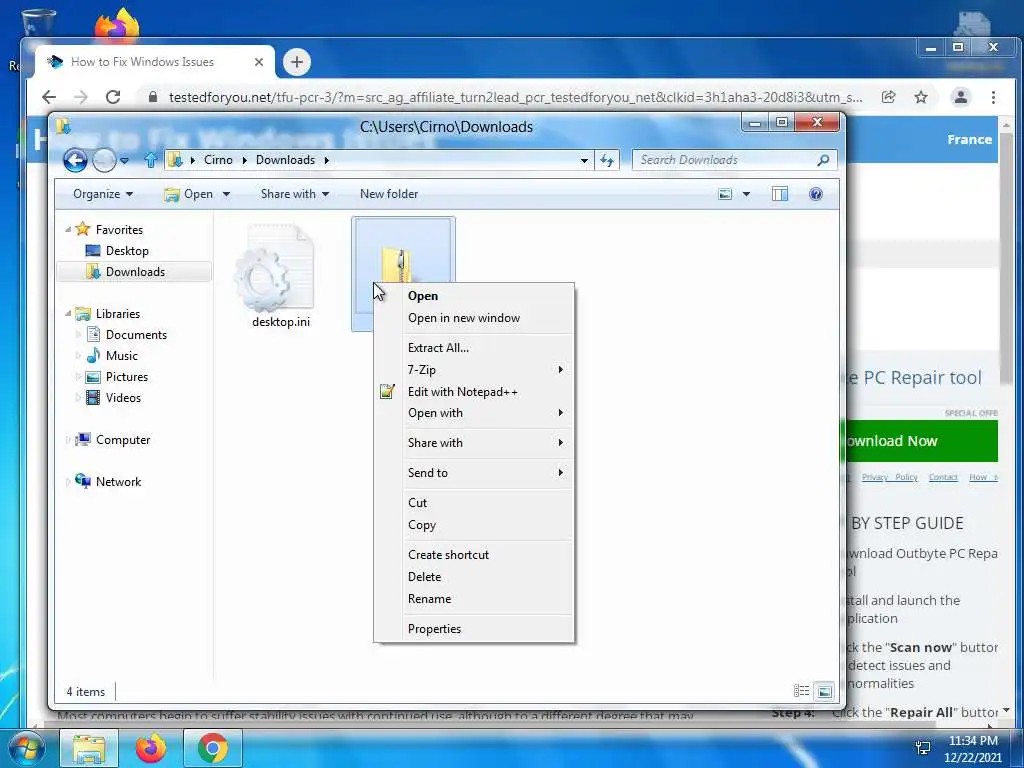Screen dimensions: 1024x768
Task: Click Open in Explorer toolbar
Action: coord(189,194)
